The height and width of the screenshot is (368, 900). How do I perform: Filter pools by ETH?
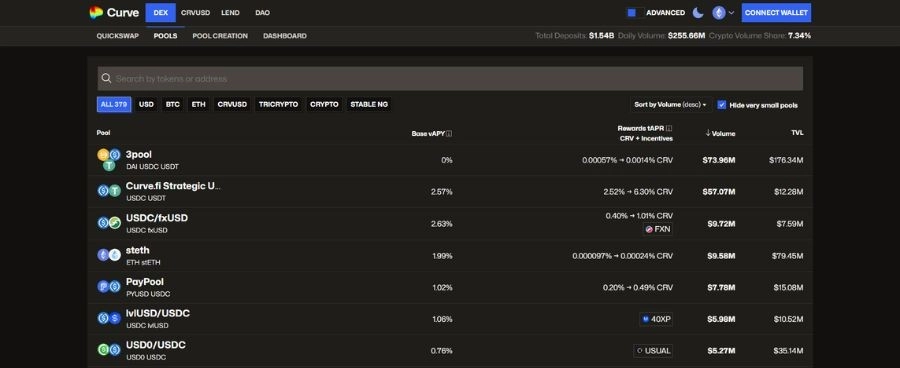coord(199,104)
